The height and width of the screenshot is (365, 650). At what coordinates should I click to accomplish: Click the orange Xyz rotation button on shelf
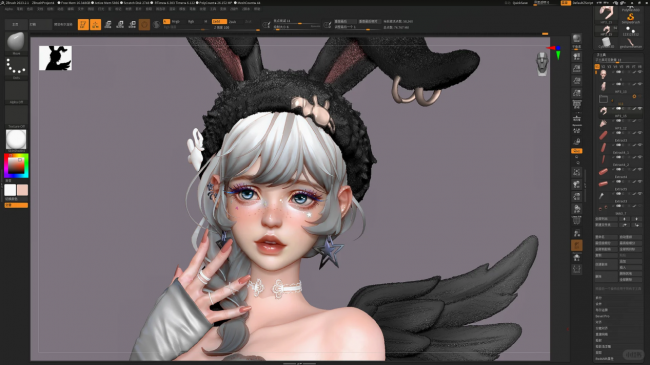pos(577,151)
